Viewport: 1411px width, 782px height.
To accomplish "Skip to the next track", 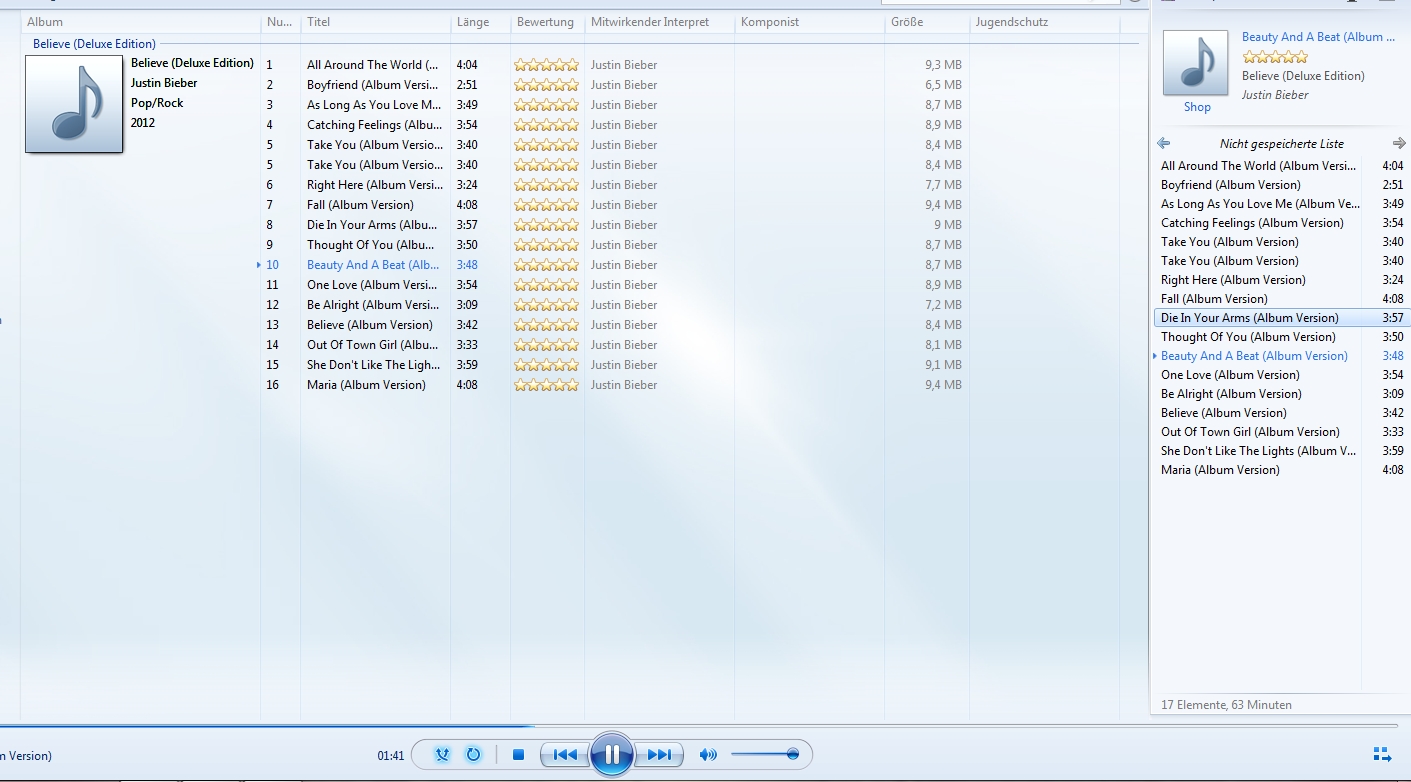I will (x=660, y=755).
